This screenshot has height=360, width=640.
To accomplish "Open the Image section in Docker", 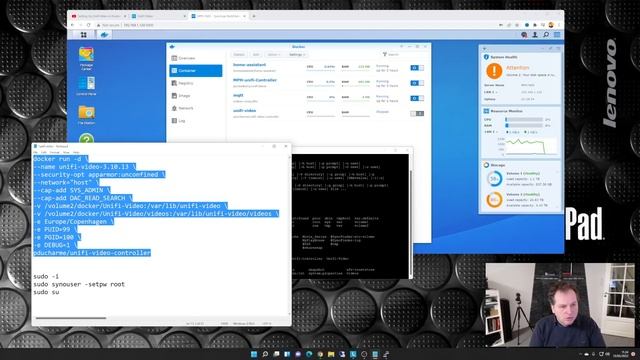I will pyautogui.click(x=196, y=96).
